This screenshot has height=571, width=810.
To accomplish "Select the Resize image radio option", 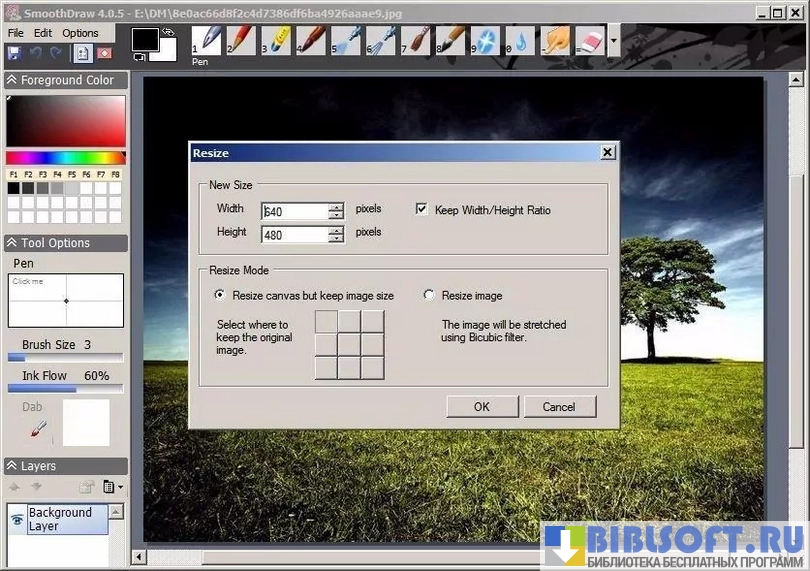I will coord(430,296).
